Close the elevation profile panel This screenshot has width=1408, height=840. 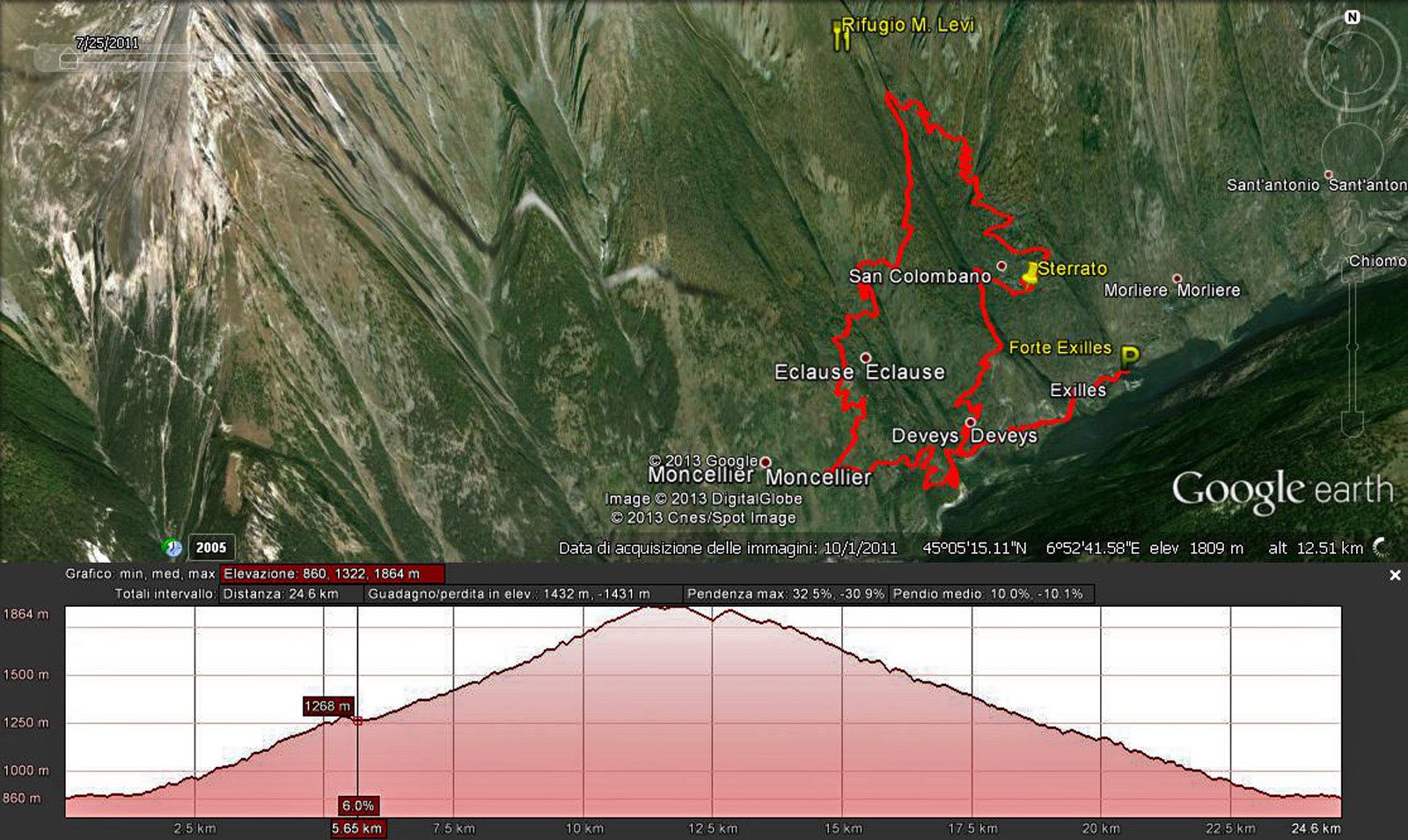click(1395, 575)
